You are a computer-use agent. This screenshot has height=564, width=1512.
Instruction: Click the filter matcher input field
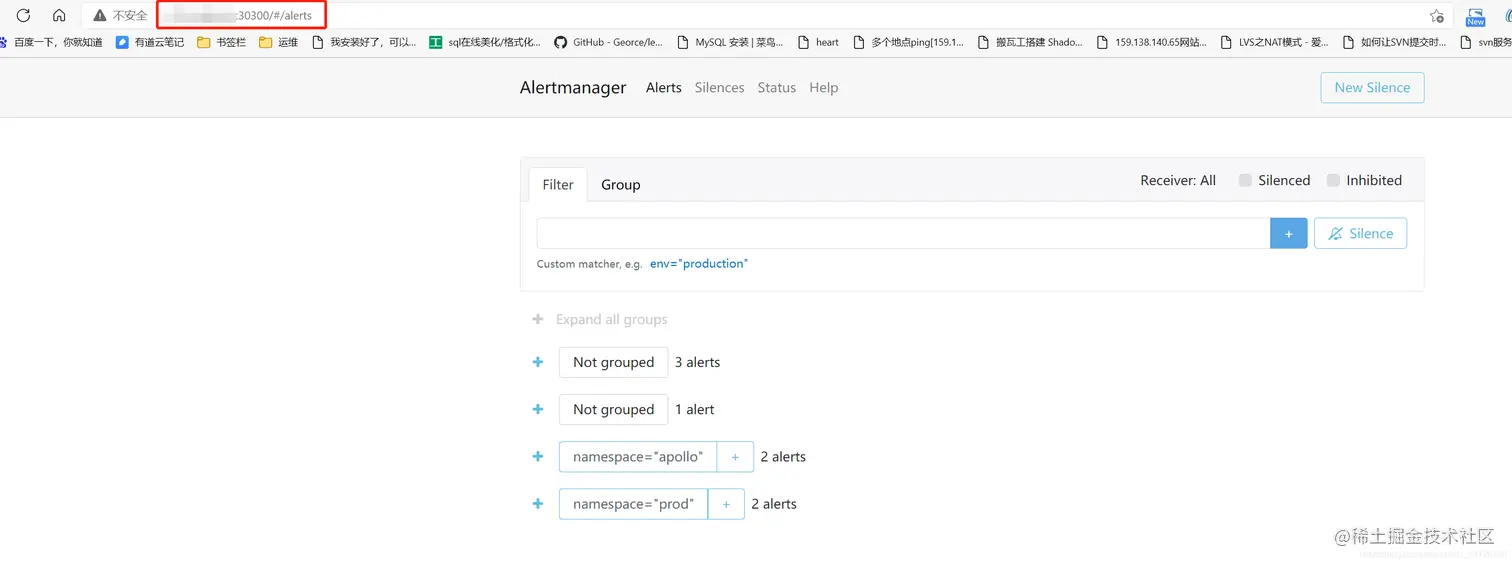[903, 234]
